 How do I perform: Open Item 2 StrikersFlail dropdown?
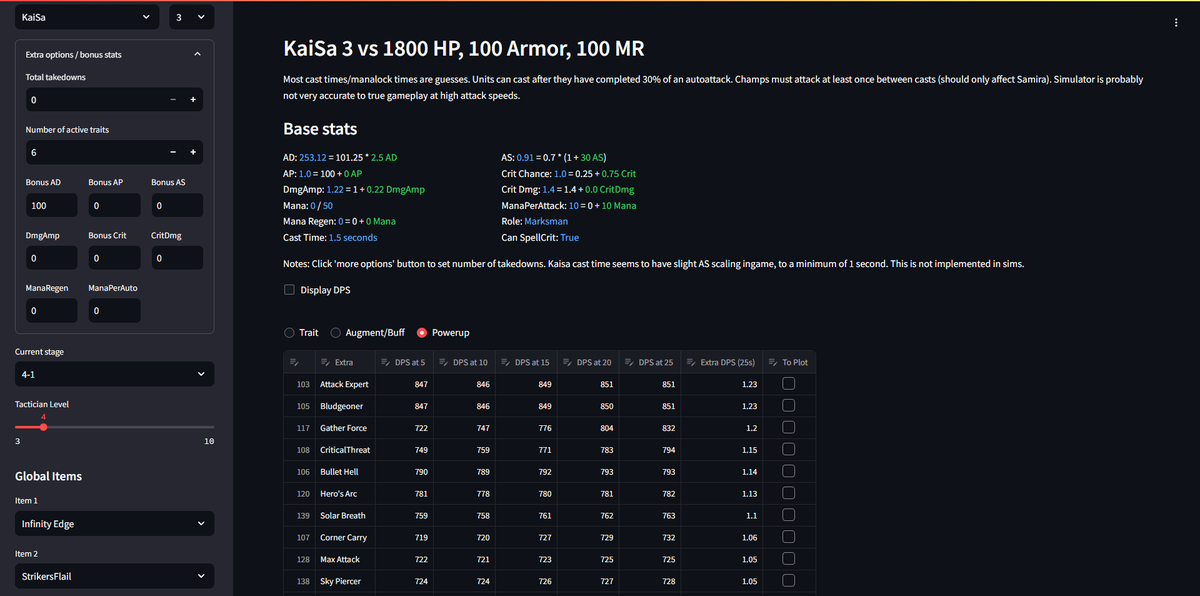click(x=114, y=576)
